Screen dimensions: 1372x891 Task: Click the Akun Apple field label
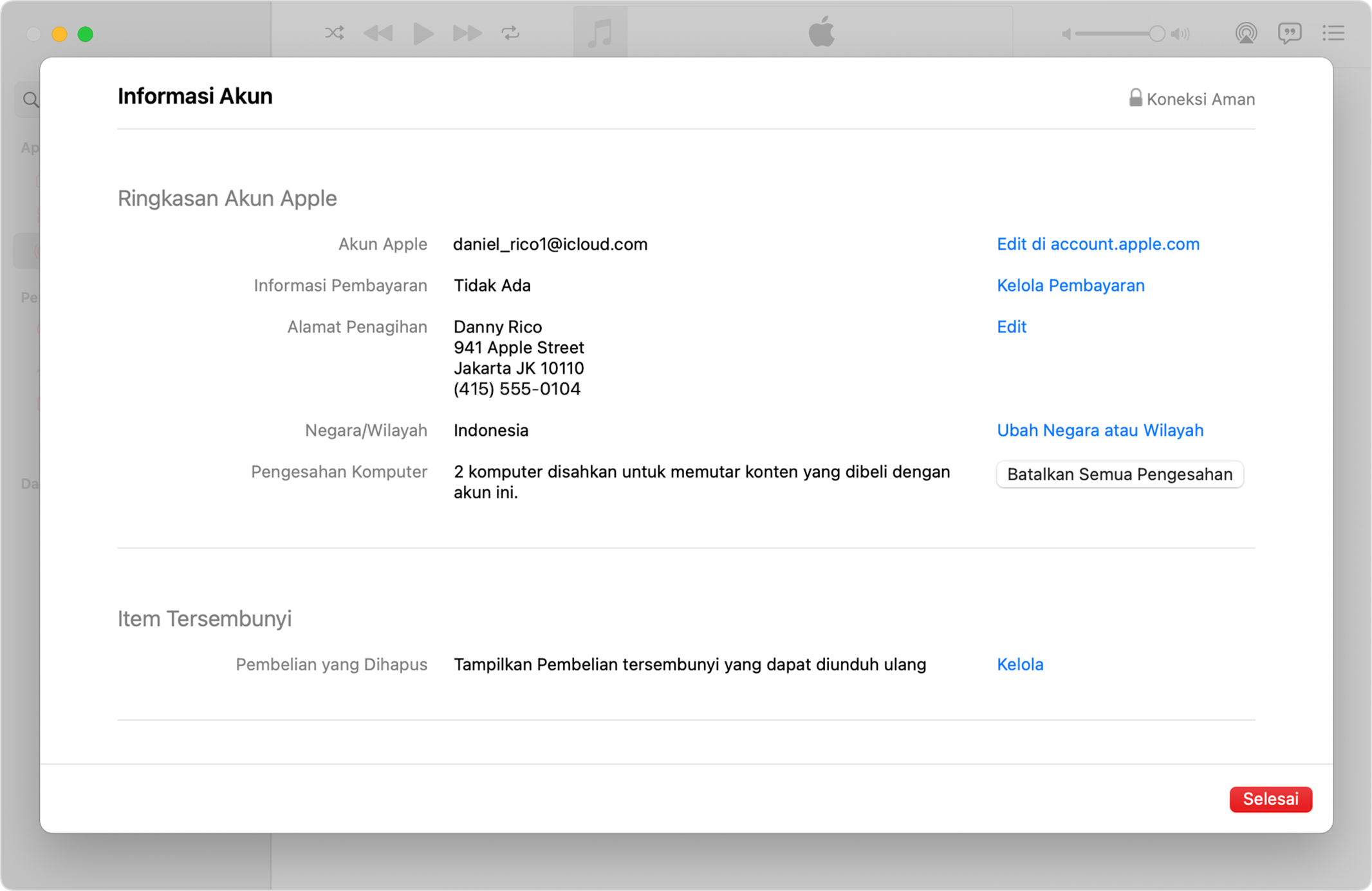(383, 244)
